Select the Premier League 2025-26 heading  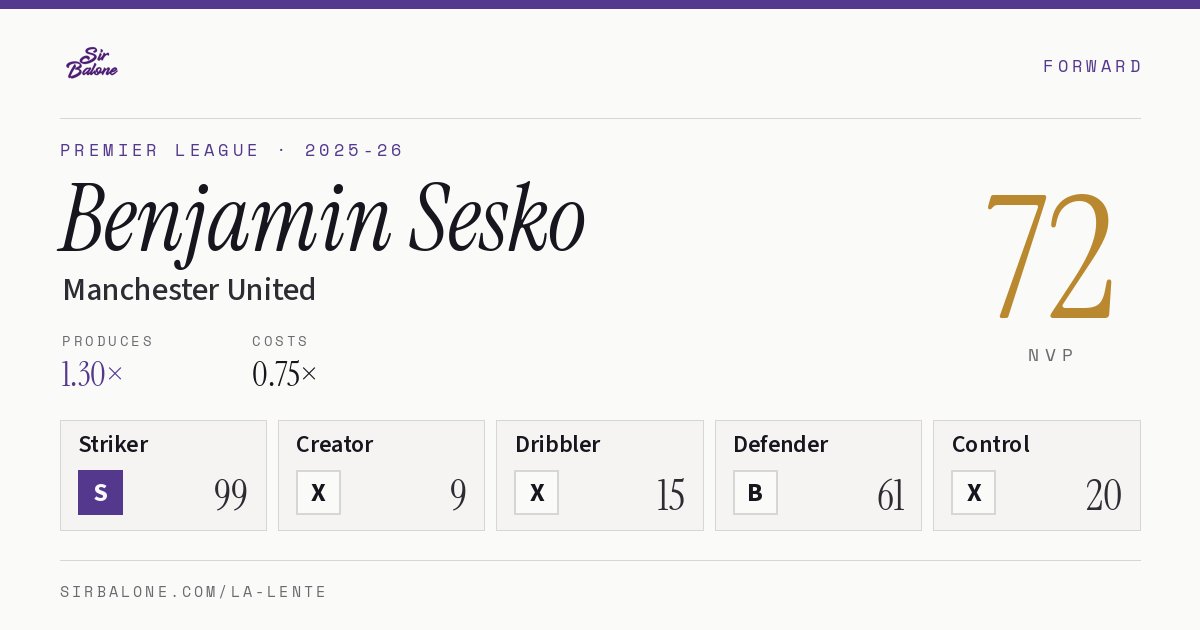pyautogui.click(x=232, y=150)
